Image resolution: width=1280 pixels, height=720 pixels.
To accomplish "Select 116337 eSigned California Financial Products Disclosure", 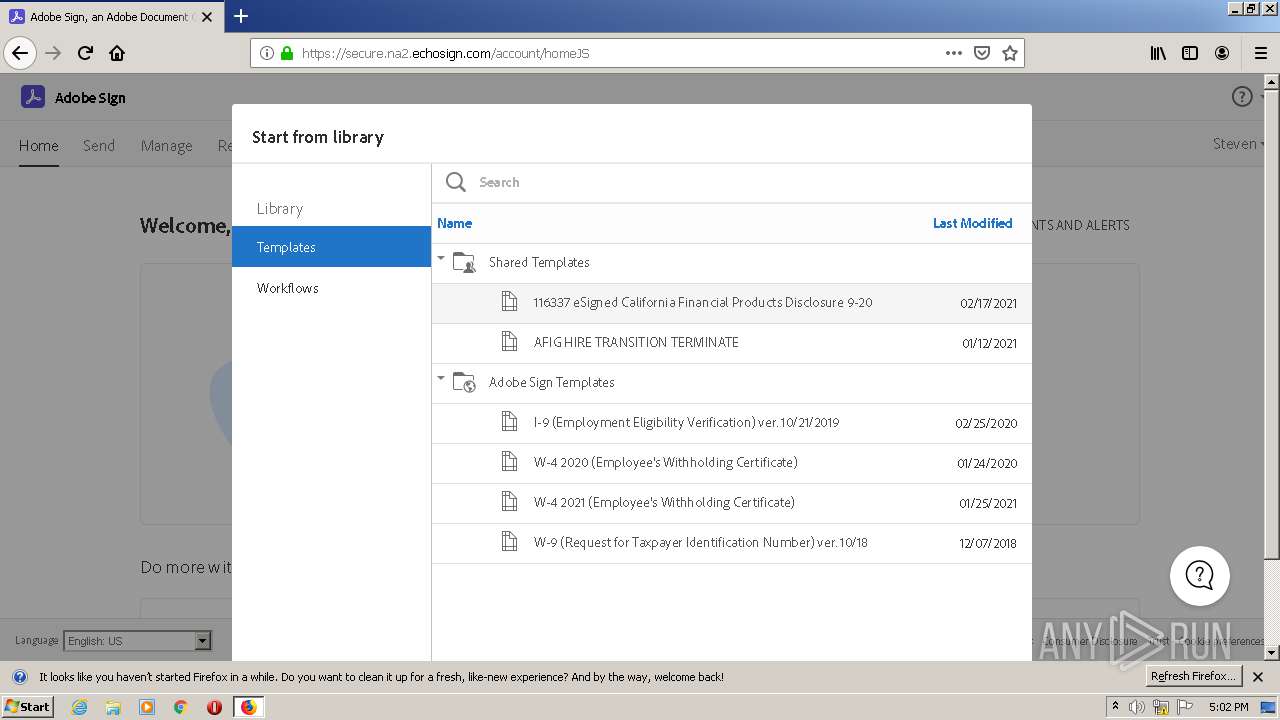I will [x=731, y=303].
